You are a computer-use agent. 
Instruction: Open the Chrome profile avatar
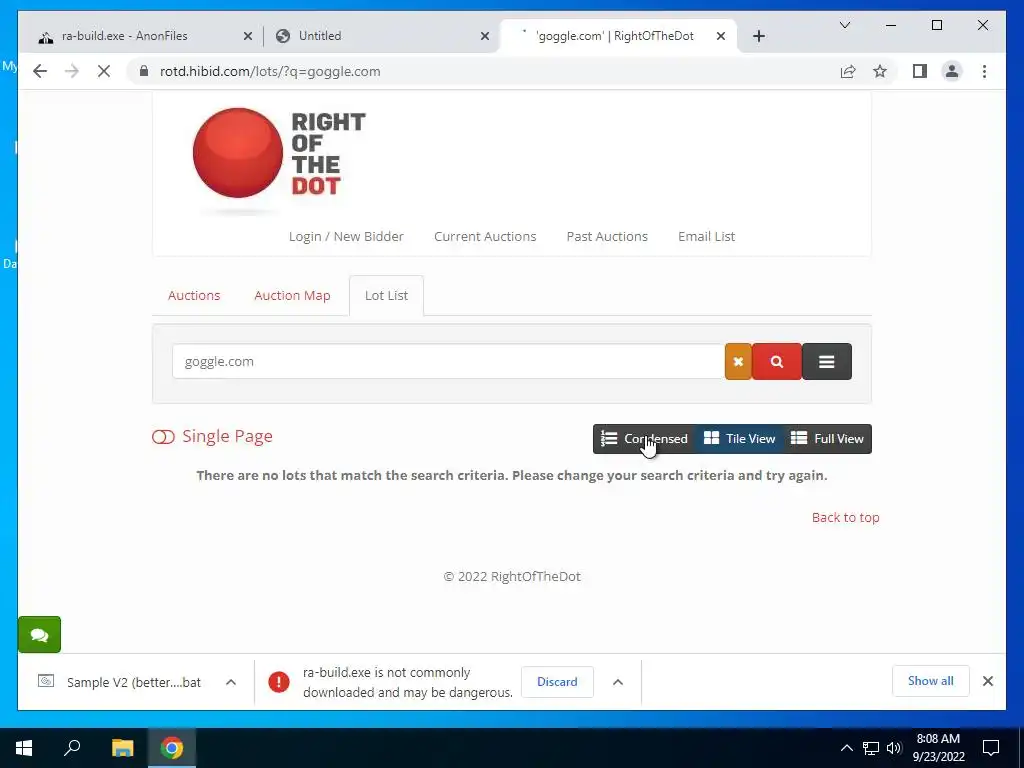point(952,71)
